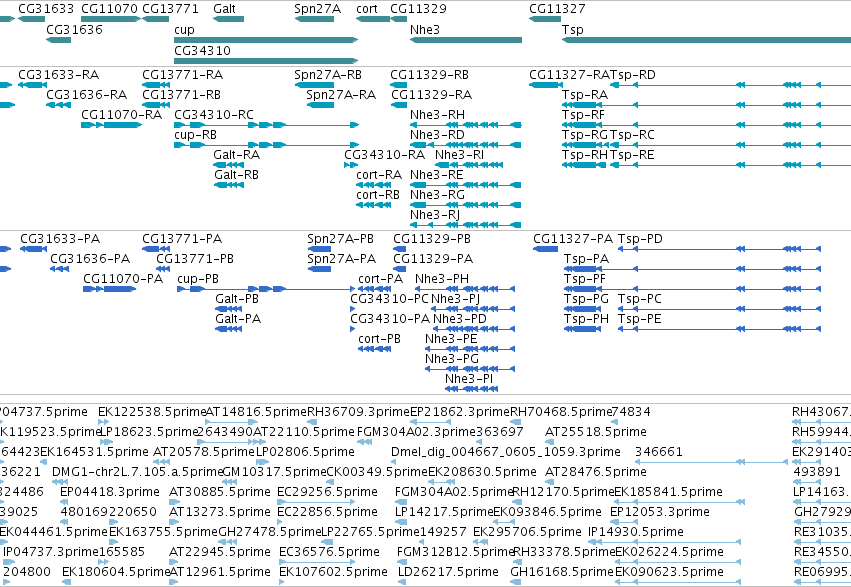Viewport: 851px width, 587px height.
Task: Click EST label LD26217.5prime
Action: tap(448, 572)
